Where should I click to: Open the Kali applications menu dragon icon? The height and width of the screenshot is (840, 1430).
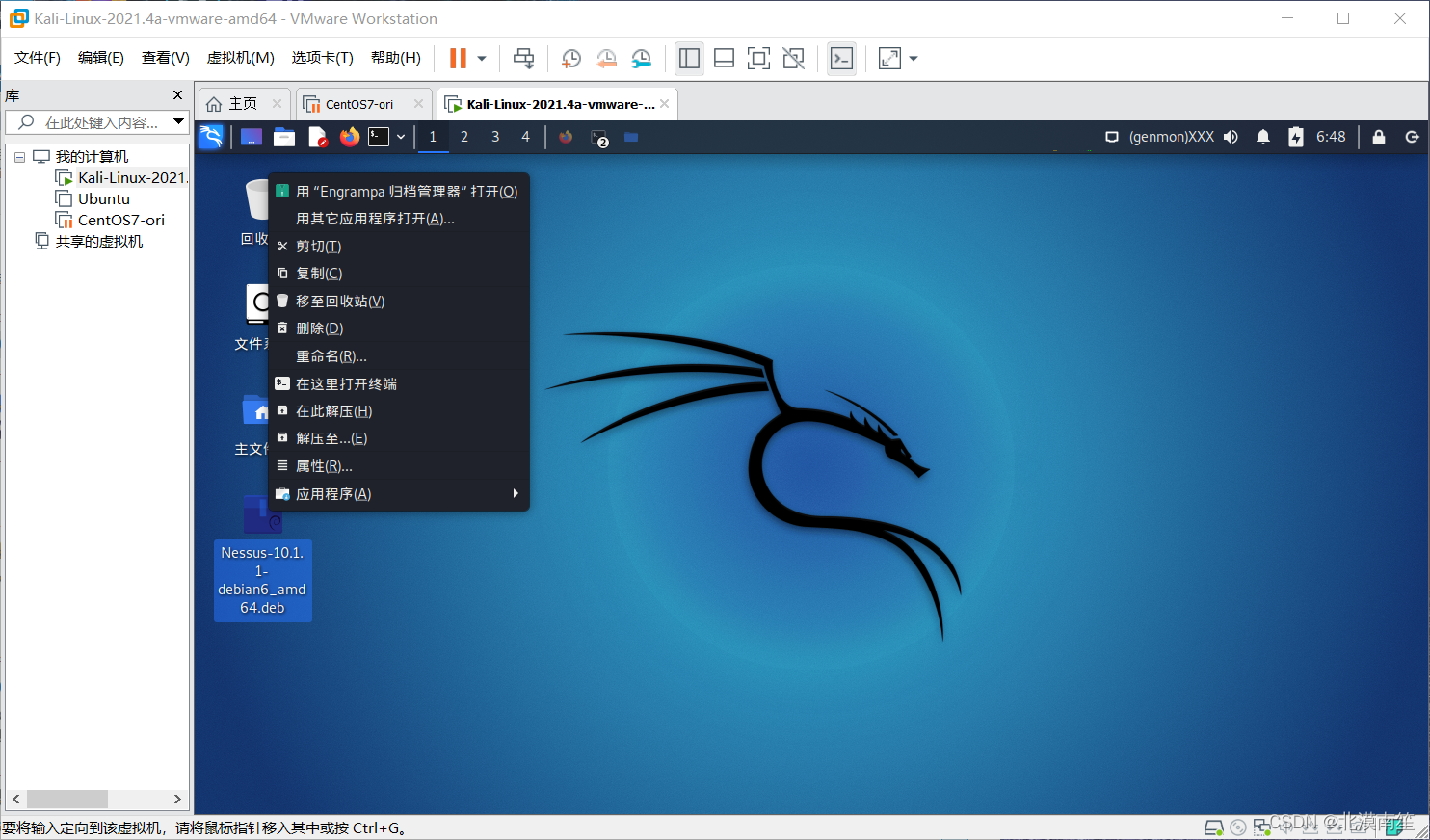pyautogui.click(x=211, y=137)
